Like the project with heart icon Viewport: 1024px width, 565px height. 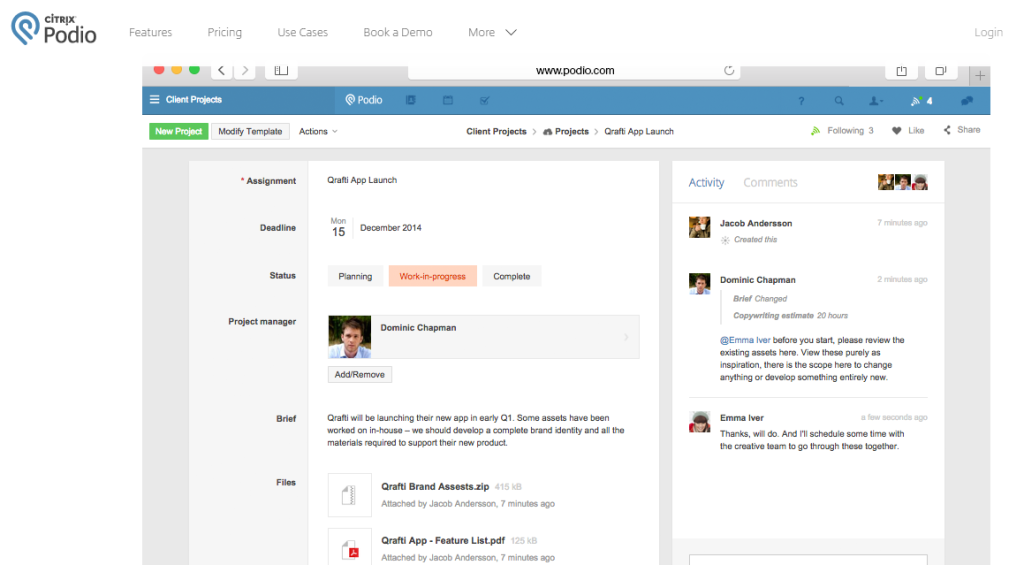point(908,131)
